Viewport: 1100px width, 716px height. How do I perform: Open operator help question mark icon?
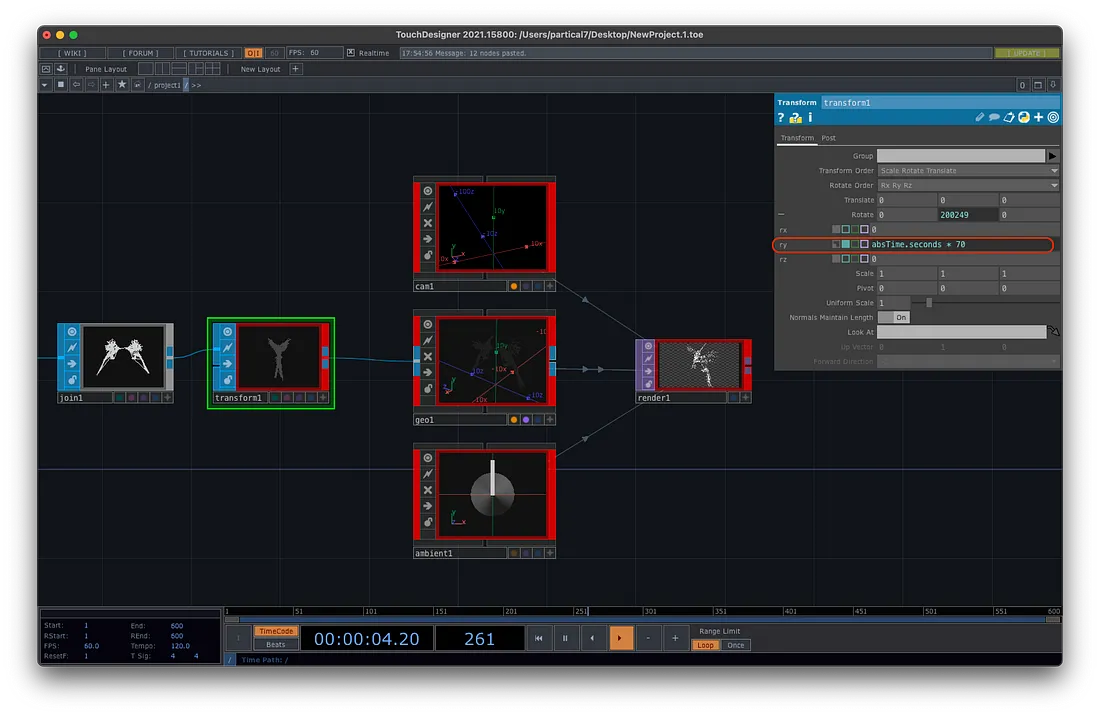point(781,118)
